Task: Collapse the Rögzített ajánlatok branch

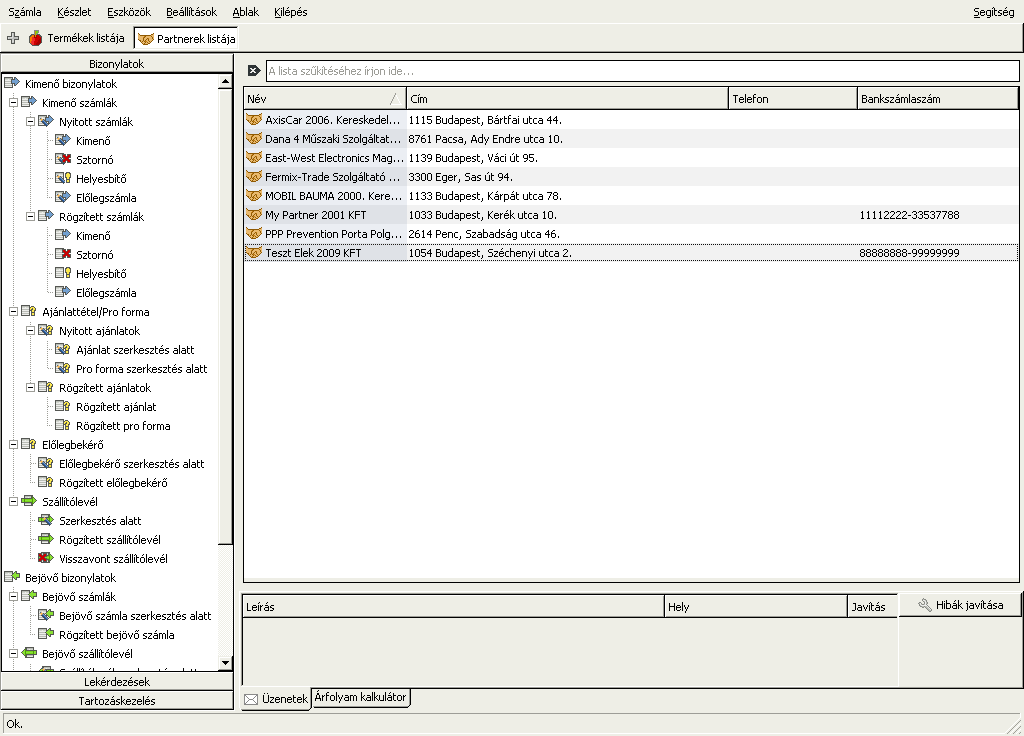Action: 30,387
